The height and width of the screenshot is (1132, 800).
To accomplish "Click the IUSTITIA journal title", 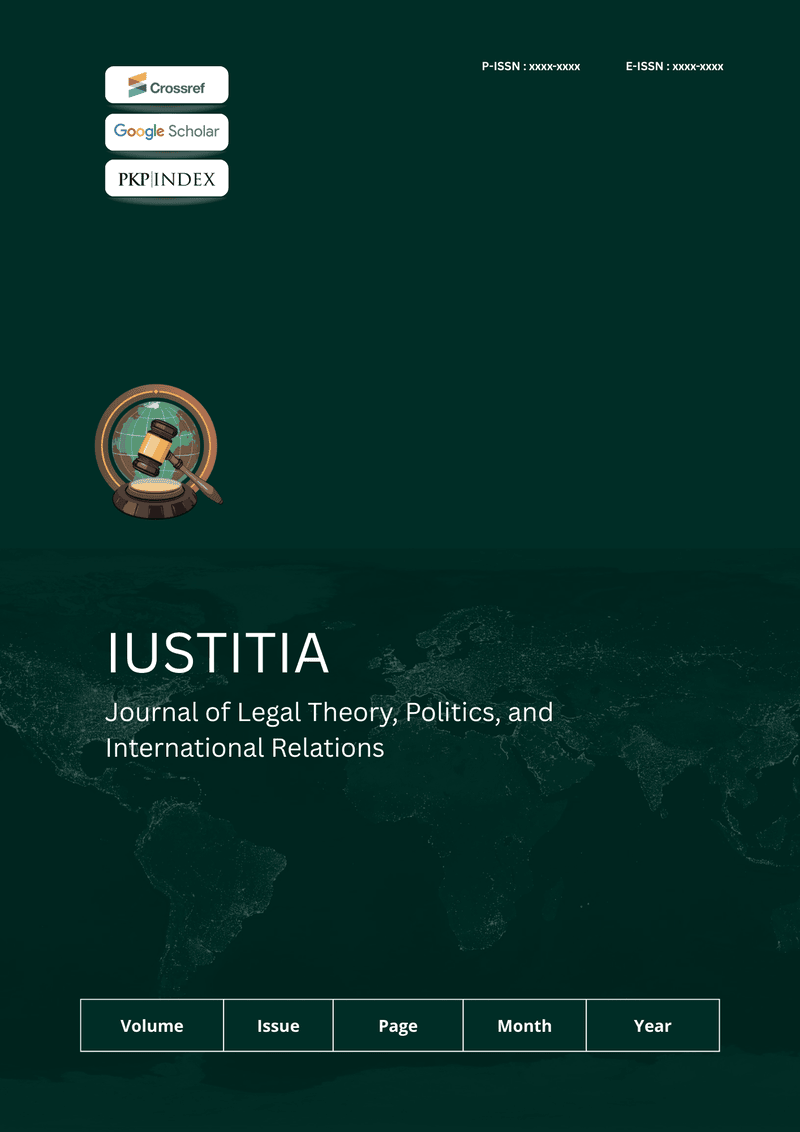I will (x=217, y=654).
